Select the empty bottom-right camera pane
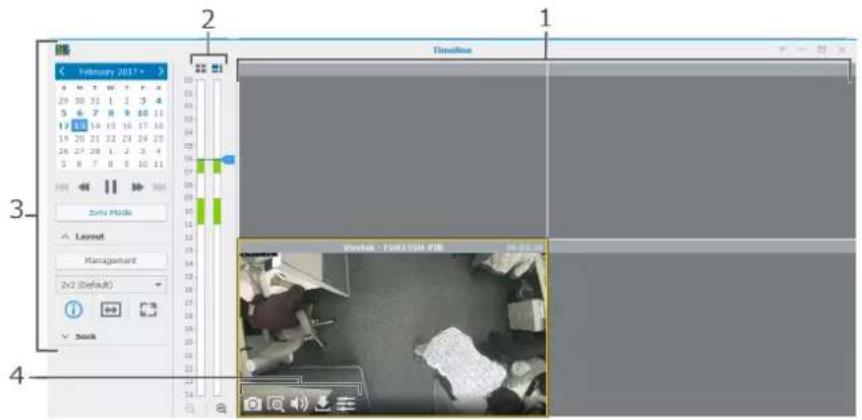 (702, 328)
